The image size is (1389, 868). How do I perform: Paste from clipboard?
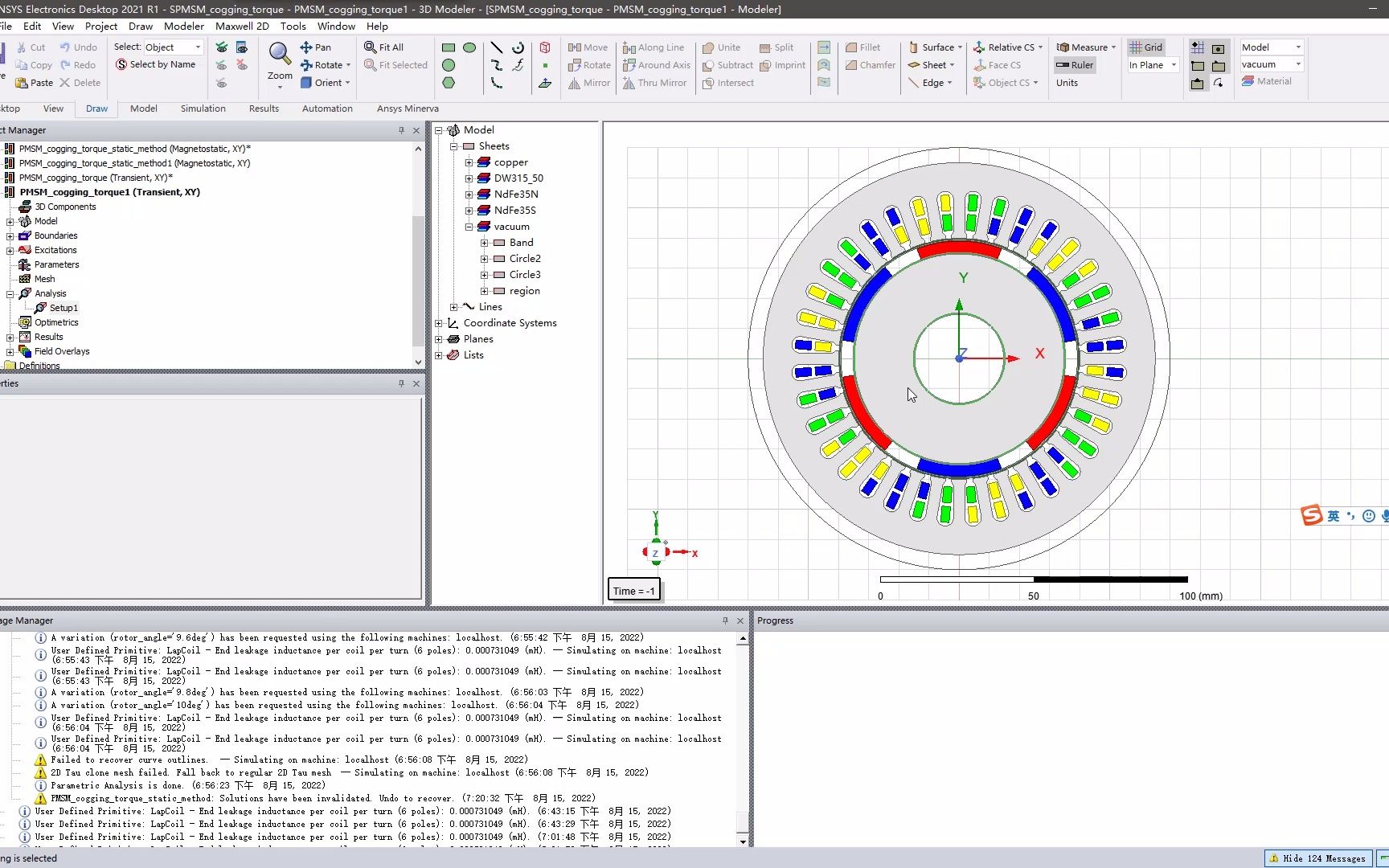coord(34,83)
